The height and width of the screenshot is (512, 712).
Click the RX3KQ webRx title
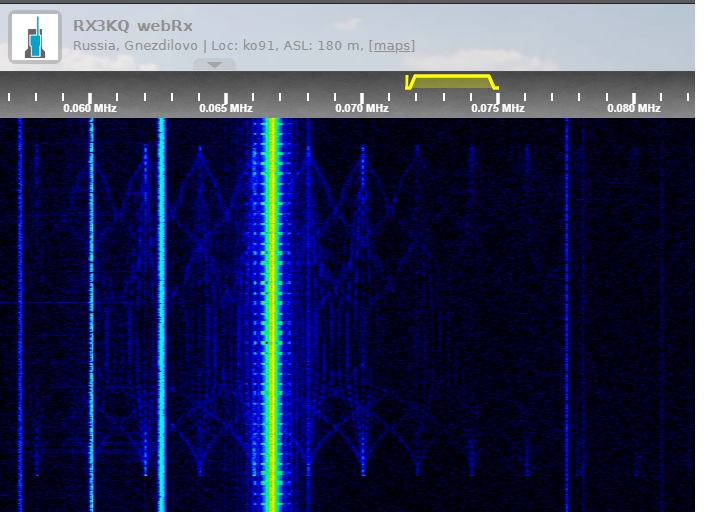point(133,26)
